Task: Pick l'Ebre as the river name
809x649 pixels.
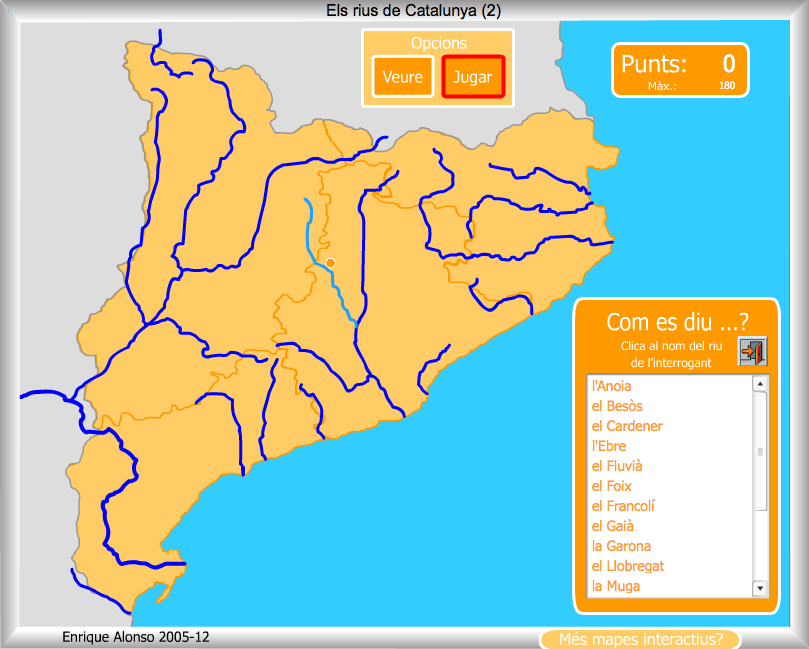Action: pos(611,446)
